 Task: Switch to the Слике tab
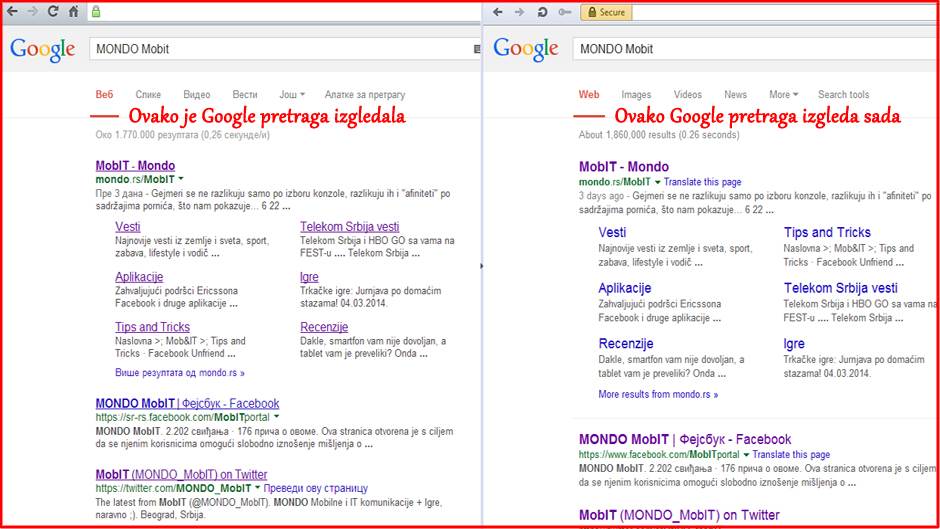pyautogui.click(x=148, y=94)
